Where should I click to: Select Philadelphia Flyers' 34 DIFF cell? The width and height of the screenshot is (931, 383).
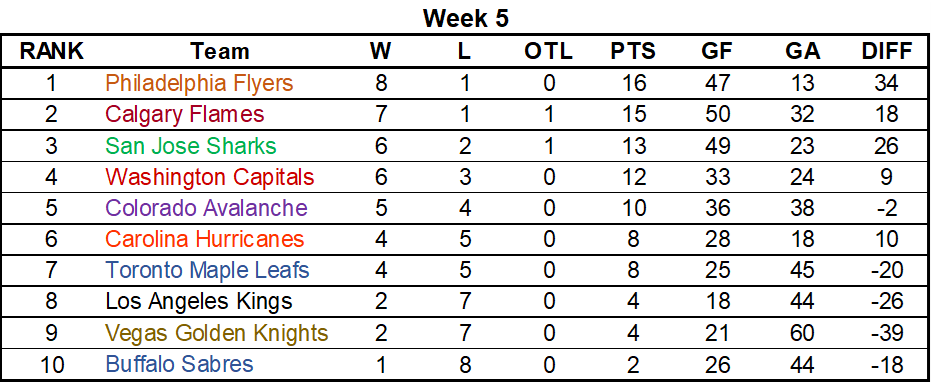click(886, 84)
